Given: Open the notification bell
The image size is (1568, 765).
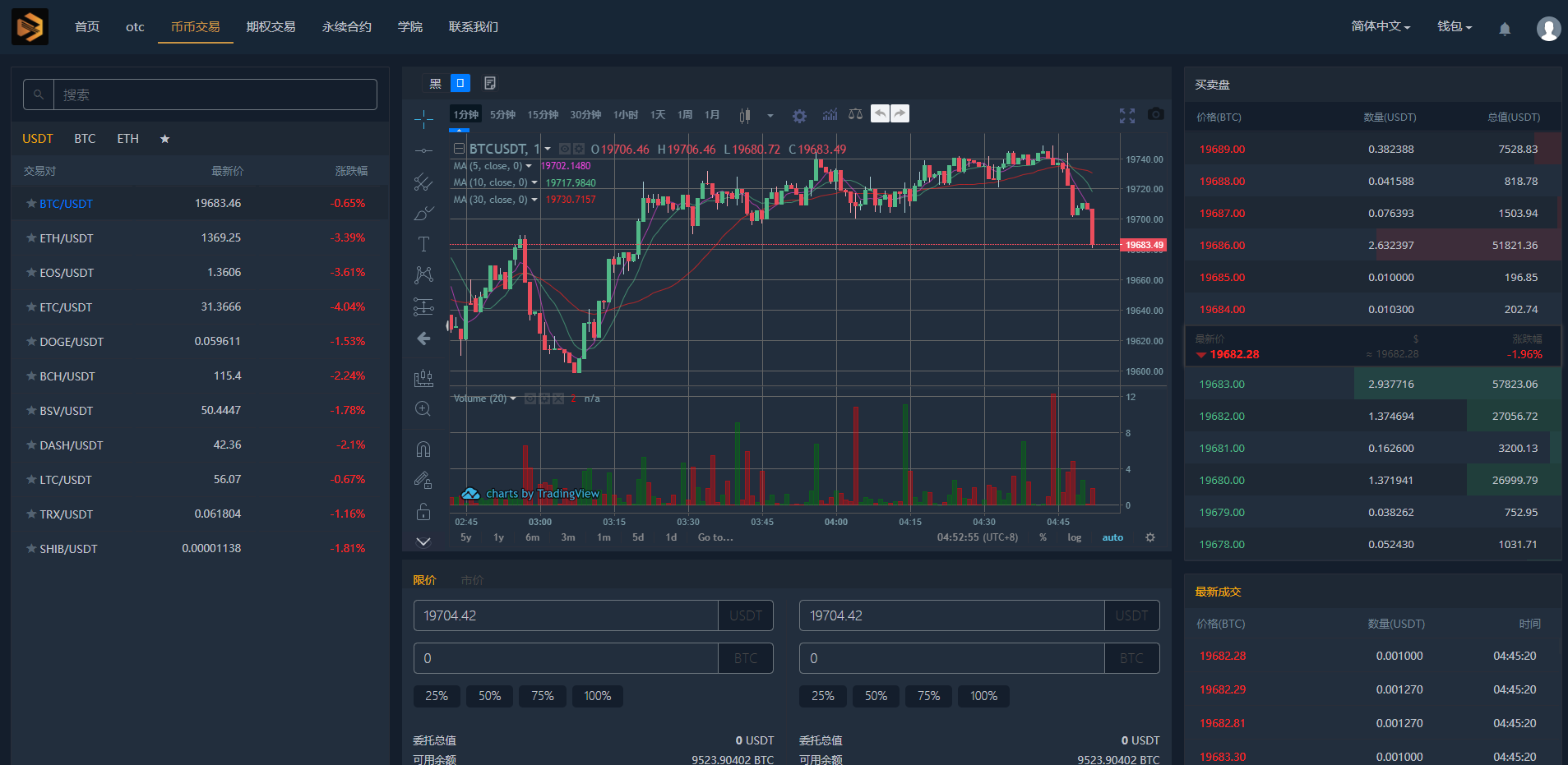Looking at the screenshot, I should [x=1504, y=29].
